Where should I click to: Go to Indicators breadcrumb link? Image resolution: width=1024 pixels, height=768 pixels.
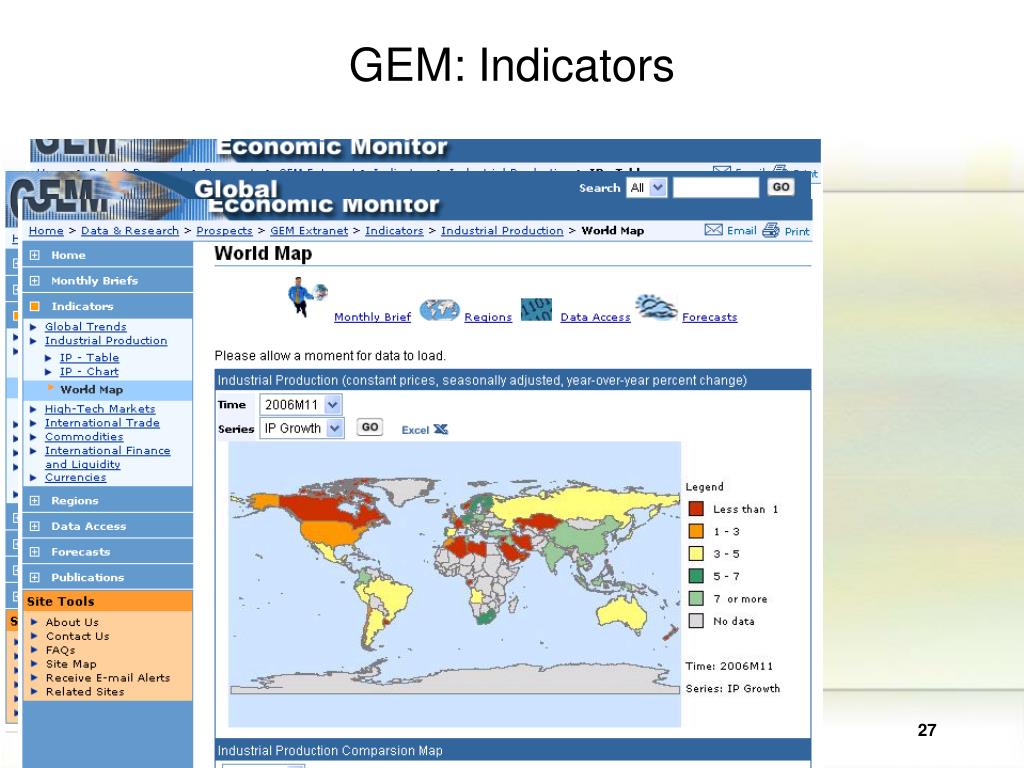click(394, 231)
